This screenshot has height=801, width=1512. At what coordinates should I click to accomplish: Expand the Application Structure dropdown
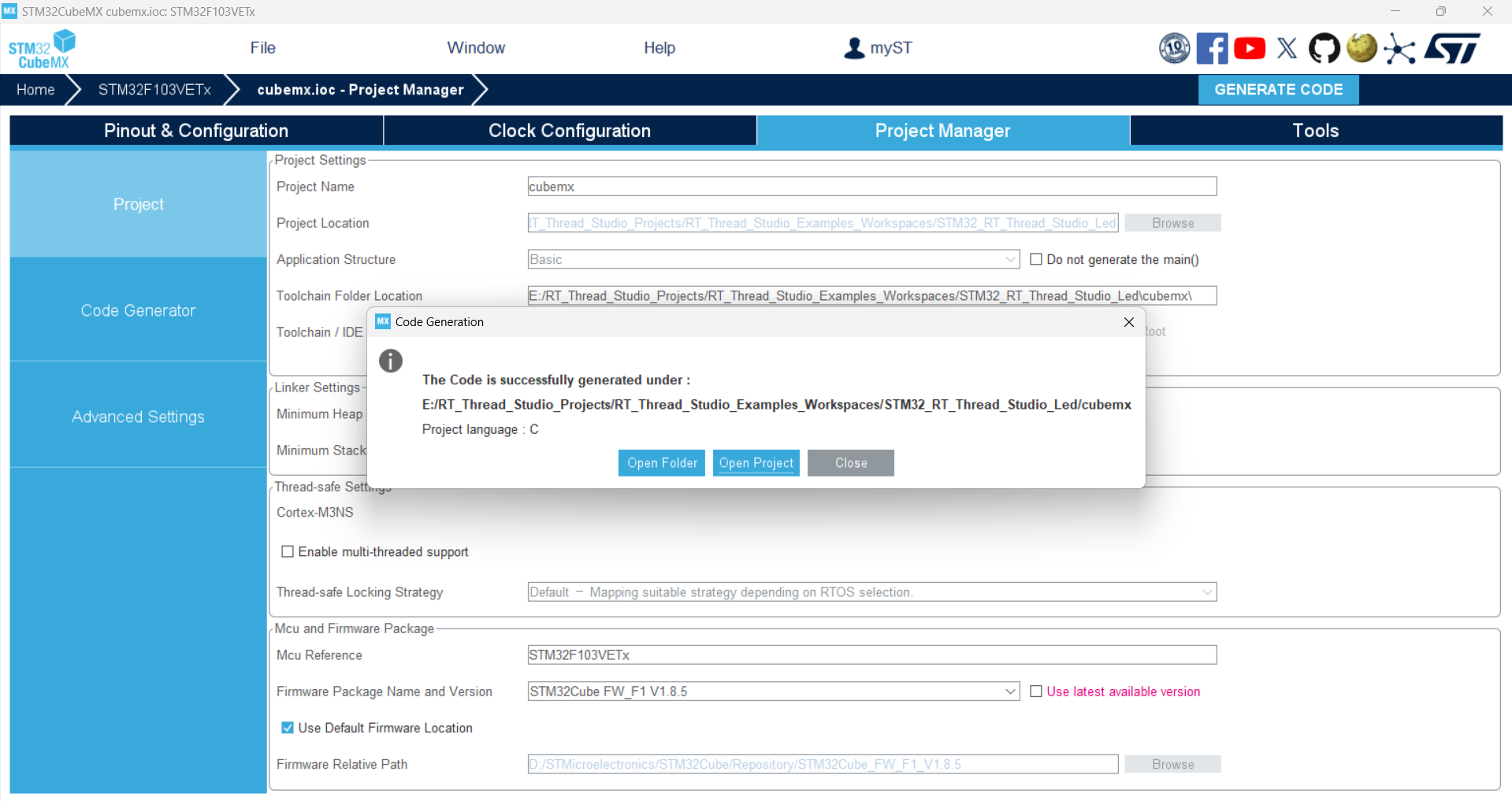pyautogui.click(x=1011, y=259)
